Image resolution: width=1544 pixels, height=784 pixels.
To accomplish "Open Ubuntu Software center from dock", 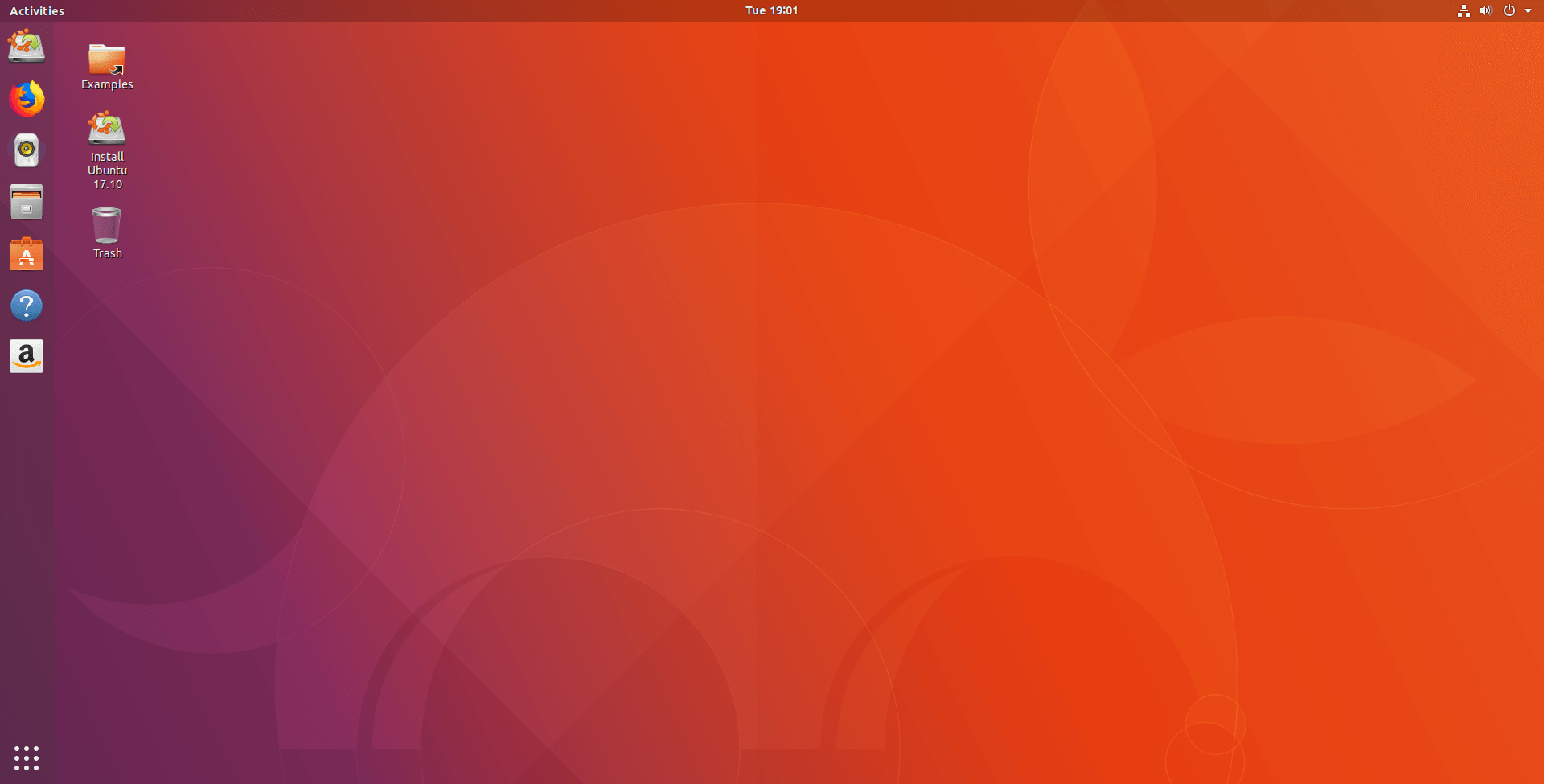I will point(27,253).
